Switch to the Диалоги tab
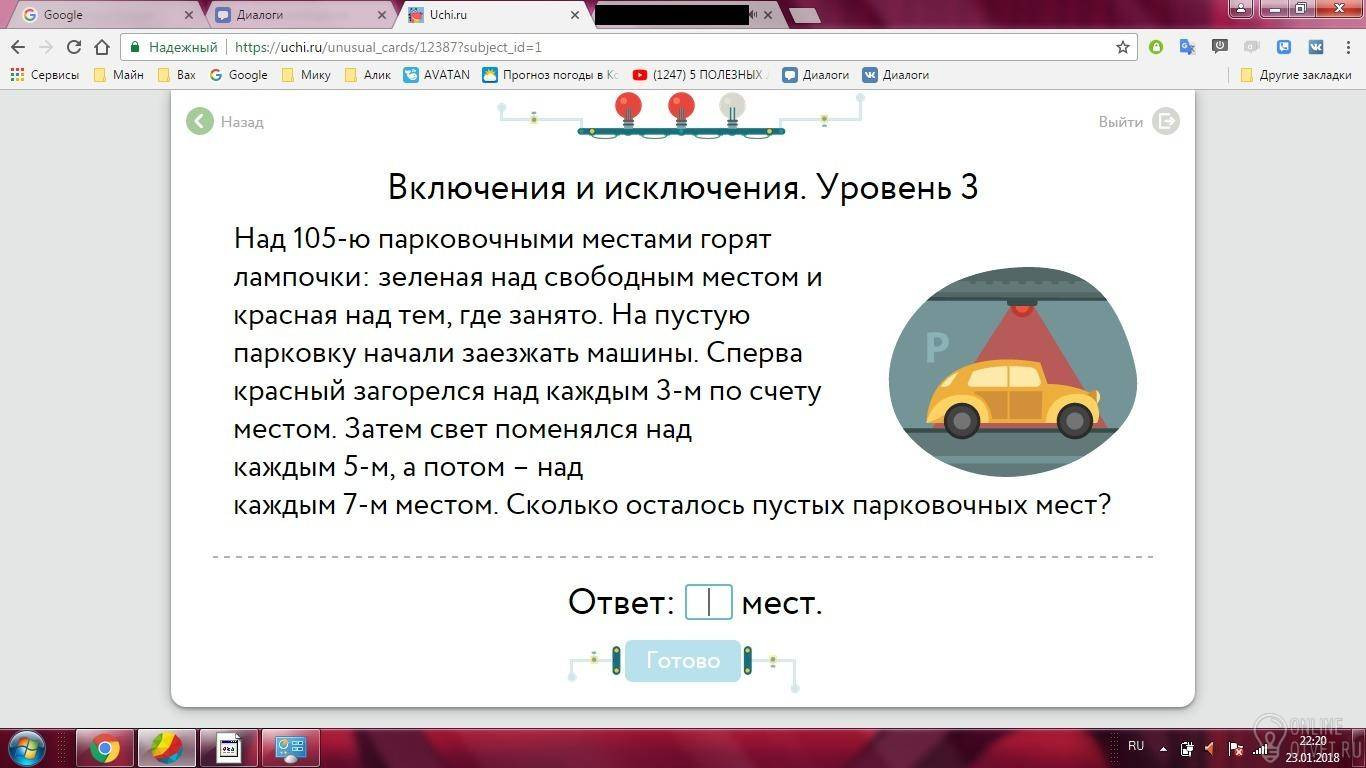The width and height of the screenshot is (1366, 768). pyautogui.click(x=298, y=15)
